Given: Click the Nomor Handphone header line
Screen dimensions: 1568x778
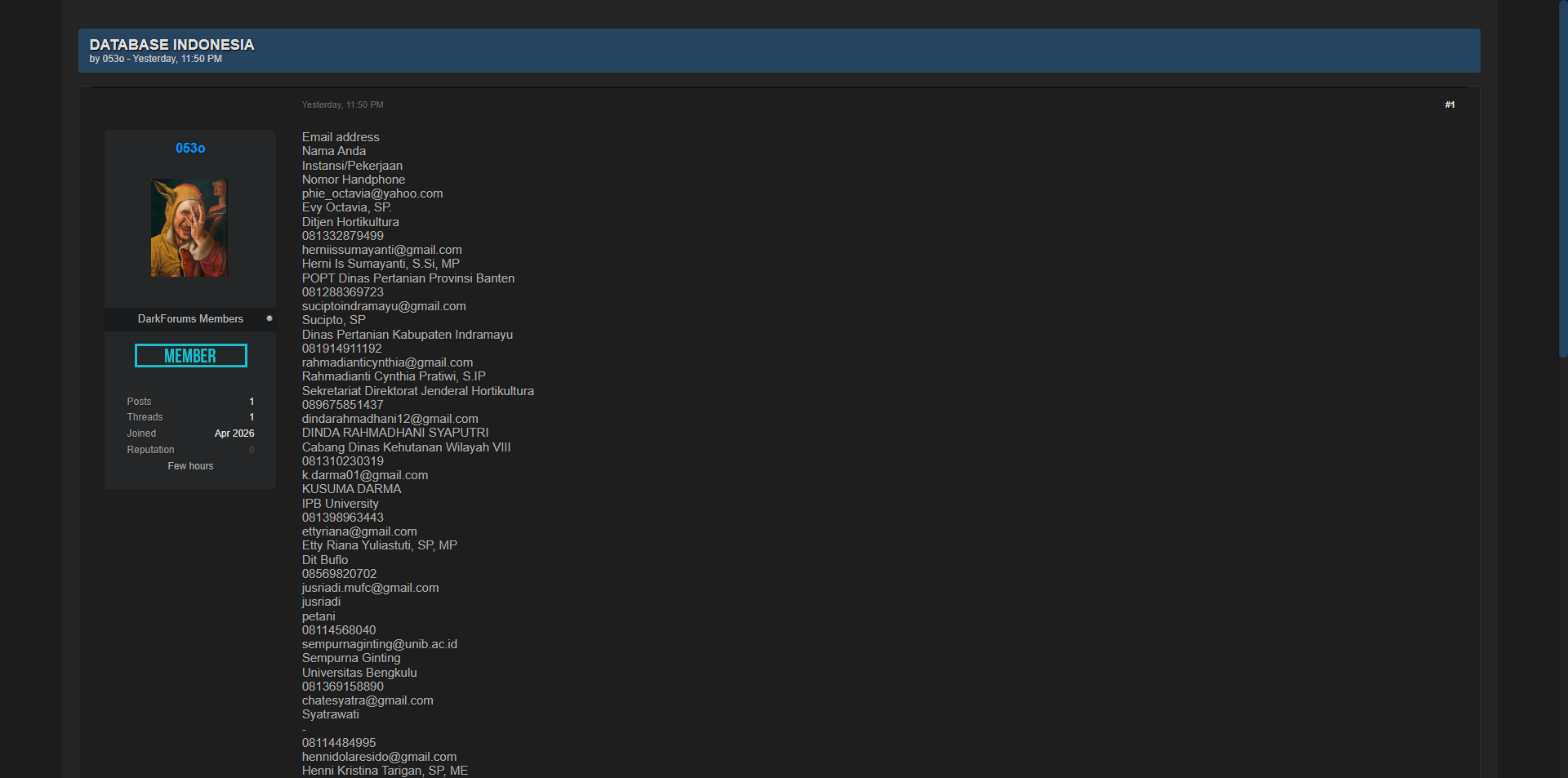Looking at the screenshot, I should (354, 180).
